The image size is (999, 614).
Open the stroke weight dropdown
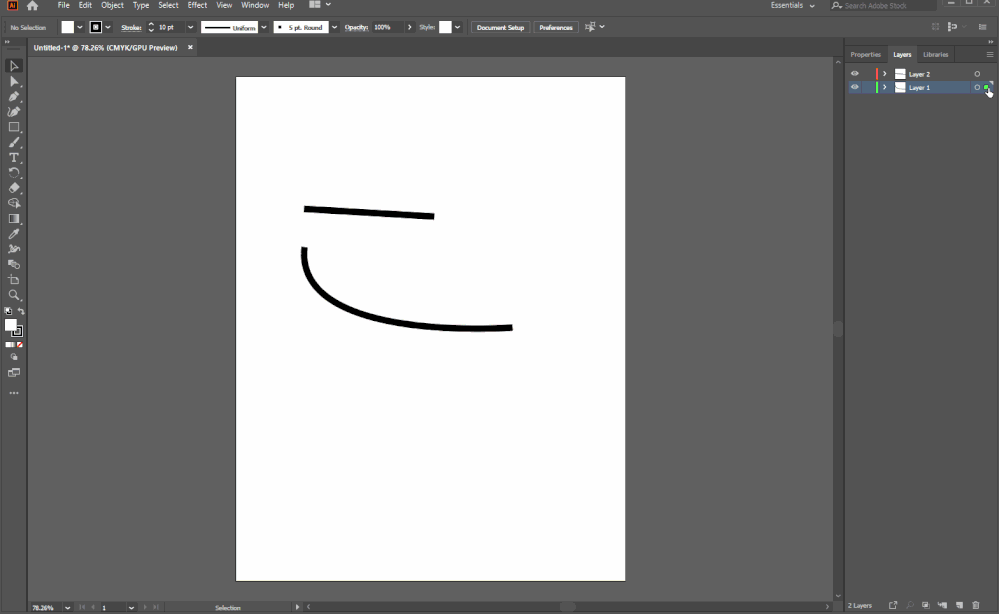click(190, 27)
